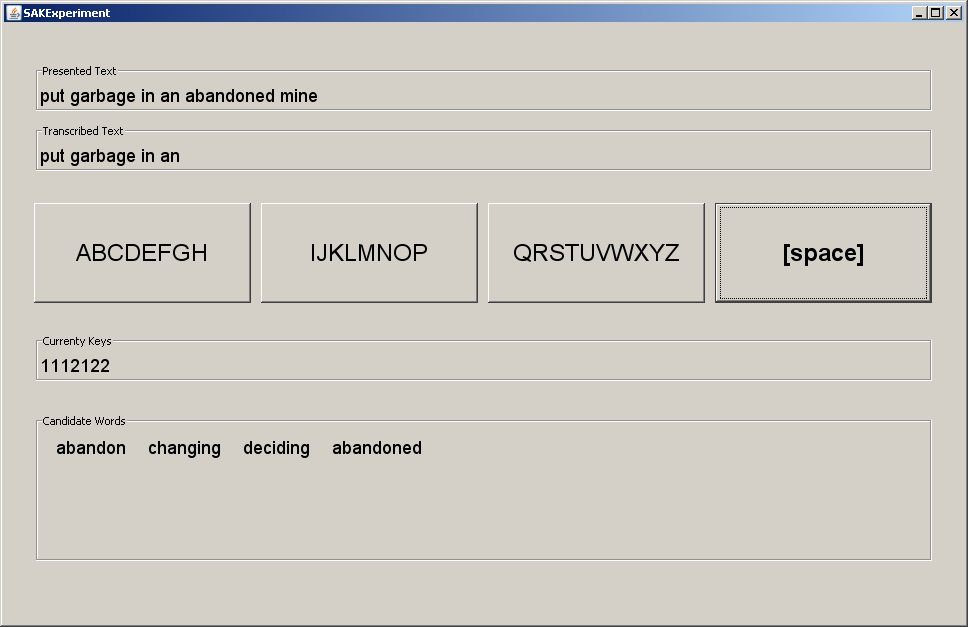Click the "Candidate Words" group label

point(84,421)
